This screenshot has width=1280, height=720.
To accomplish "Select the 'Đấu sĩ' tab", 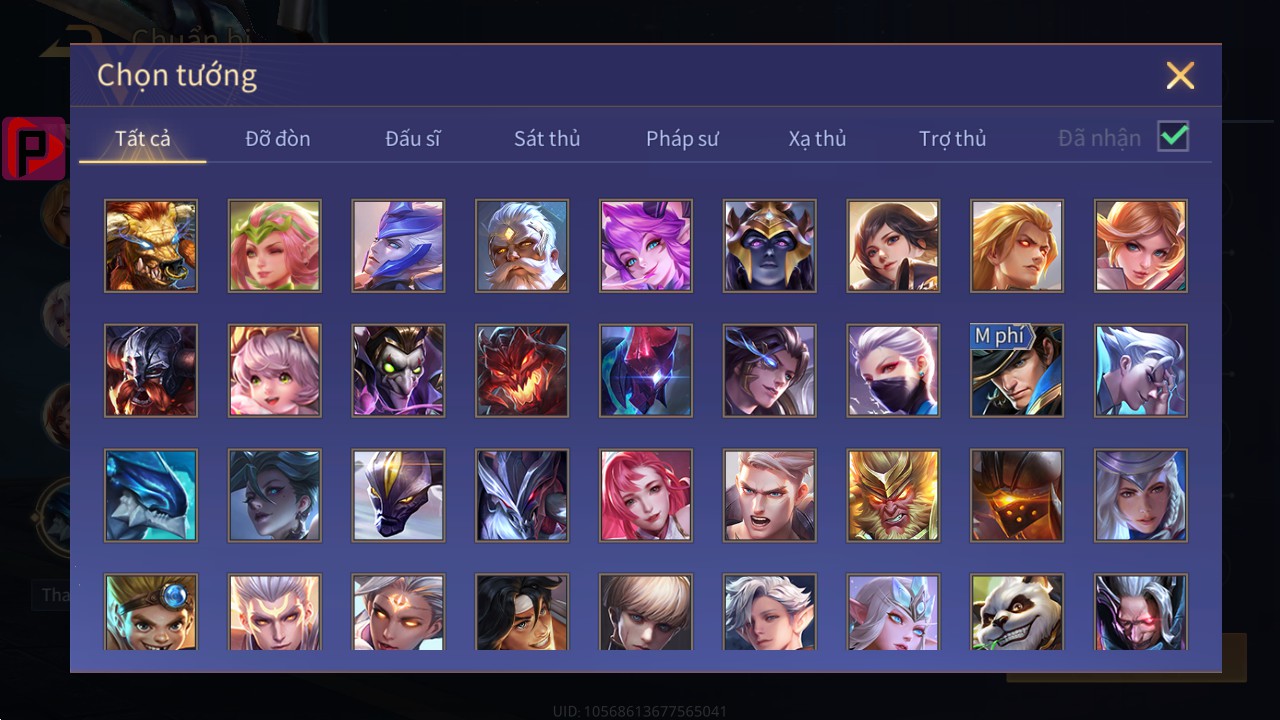I will (x=413, y=138).
